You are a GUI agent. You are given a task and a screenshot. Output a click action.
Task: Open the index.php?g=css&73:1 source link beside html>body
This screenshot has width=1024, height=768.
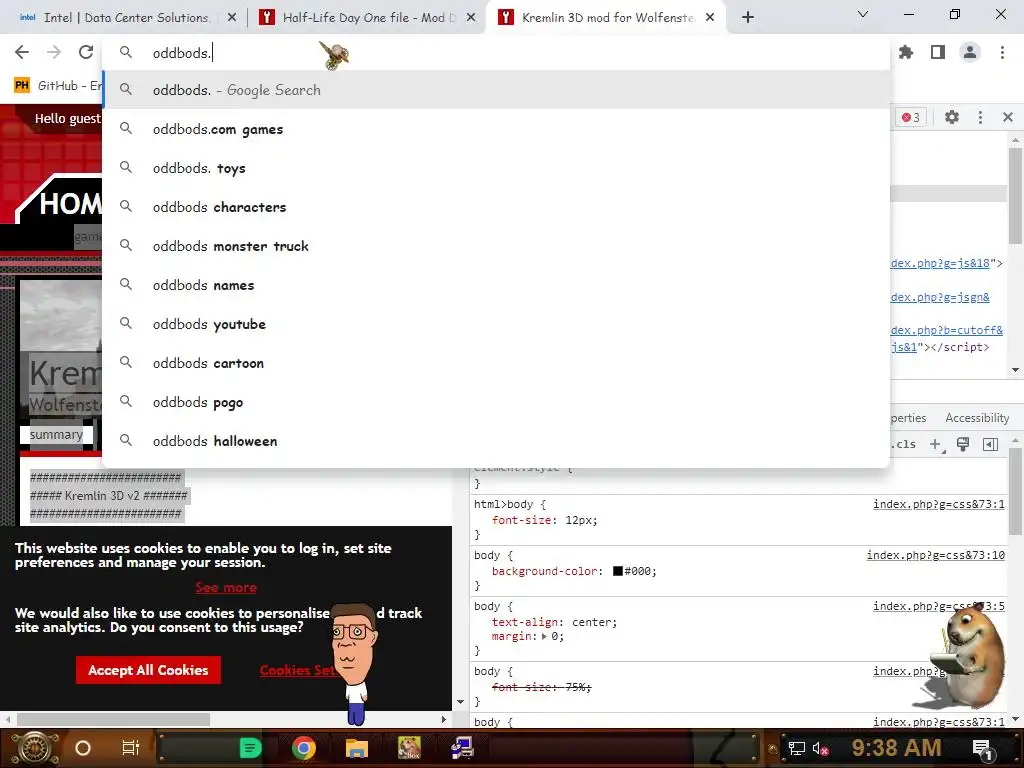coord(938,504)
